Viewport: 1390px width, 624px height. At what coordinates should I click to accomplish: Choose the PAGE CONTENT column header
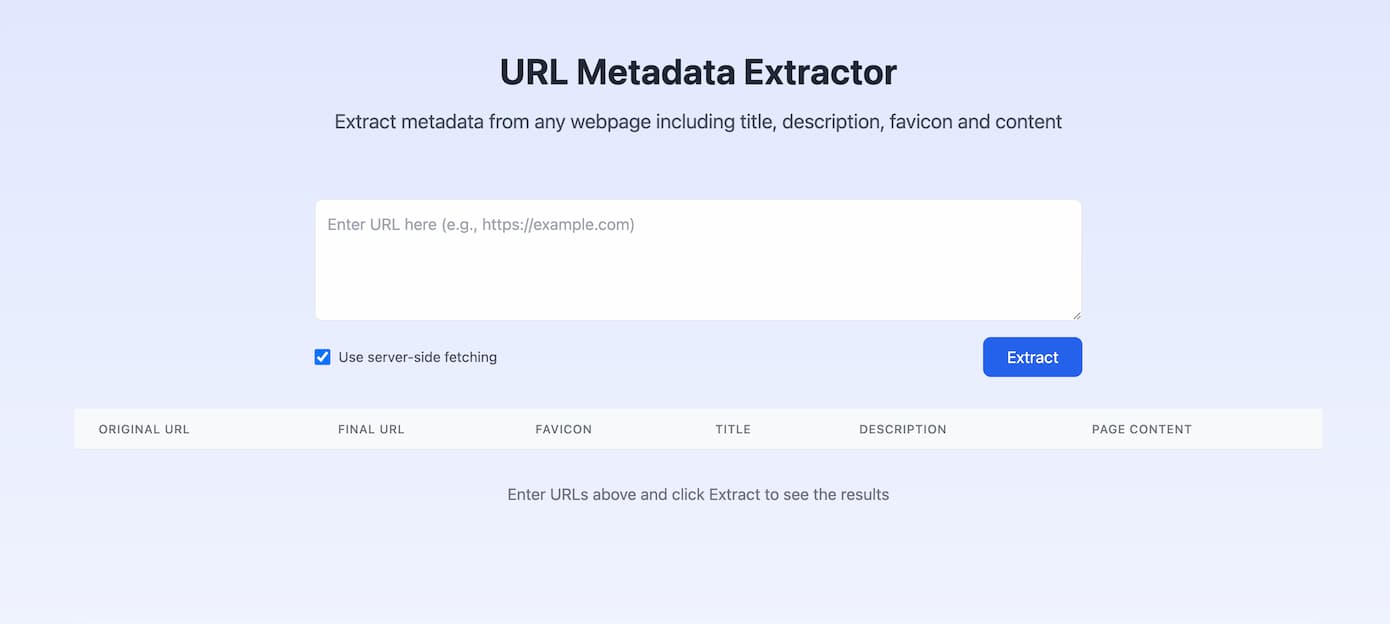coord(1141,429)
